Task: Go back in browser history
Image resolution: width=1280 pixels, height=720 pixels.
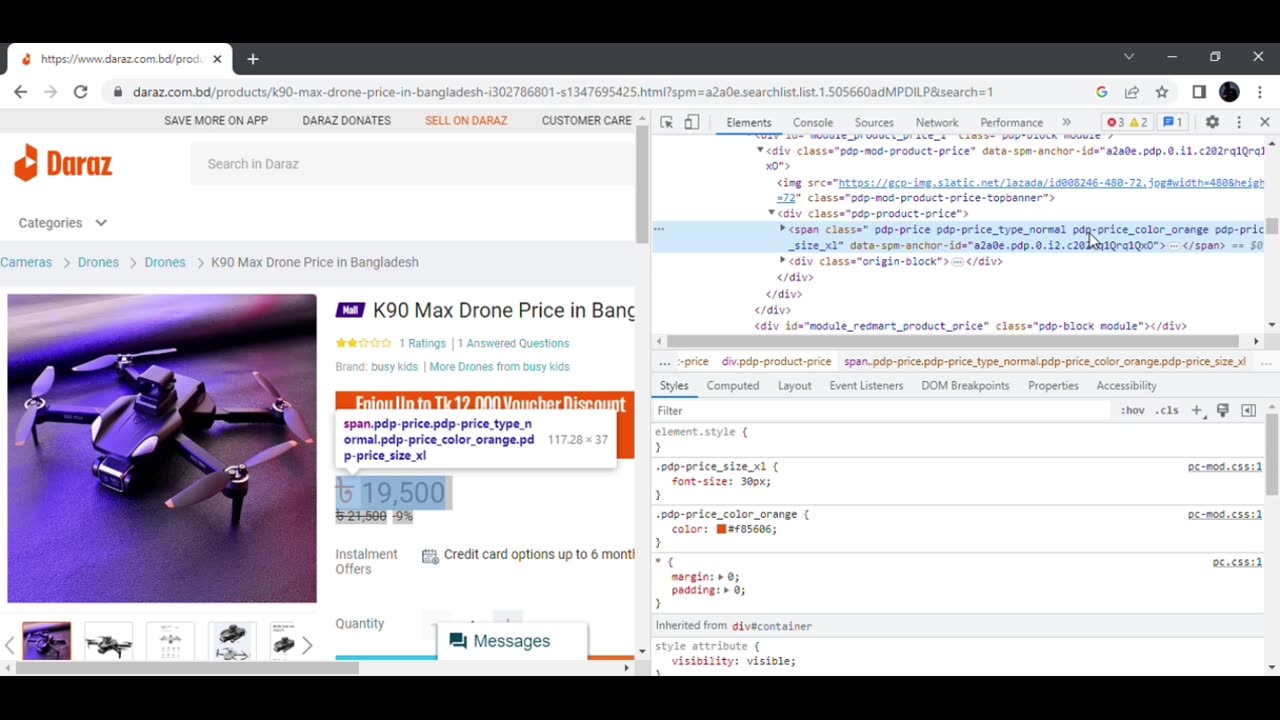Action: point(21,91)
